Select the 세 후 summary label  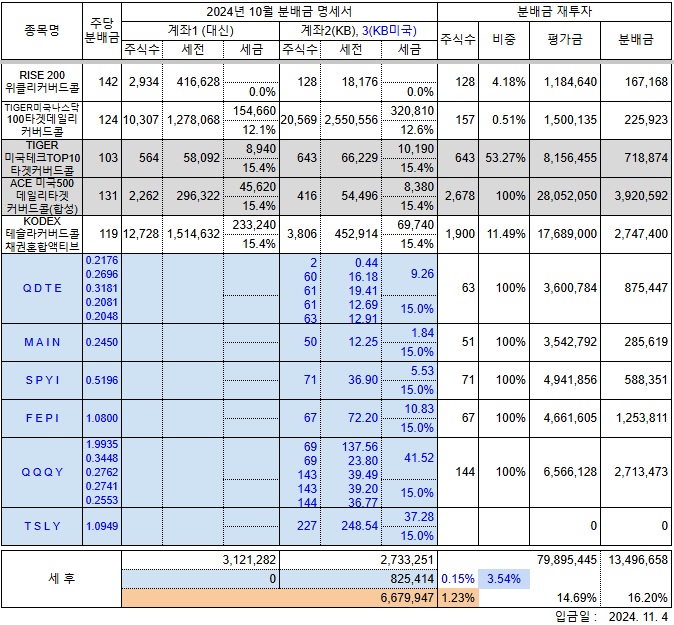61,579
